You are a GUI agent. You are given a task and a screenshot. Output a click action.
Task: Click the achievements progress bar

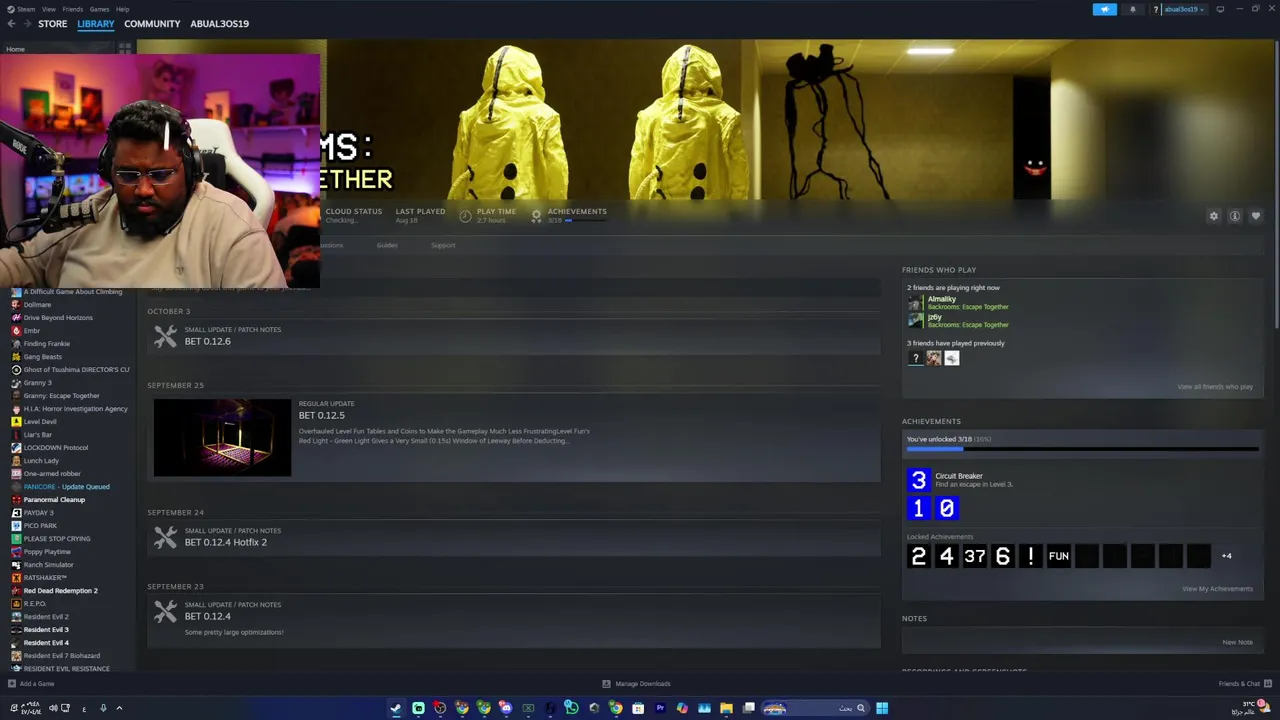[1082, 449]
